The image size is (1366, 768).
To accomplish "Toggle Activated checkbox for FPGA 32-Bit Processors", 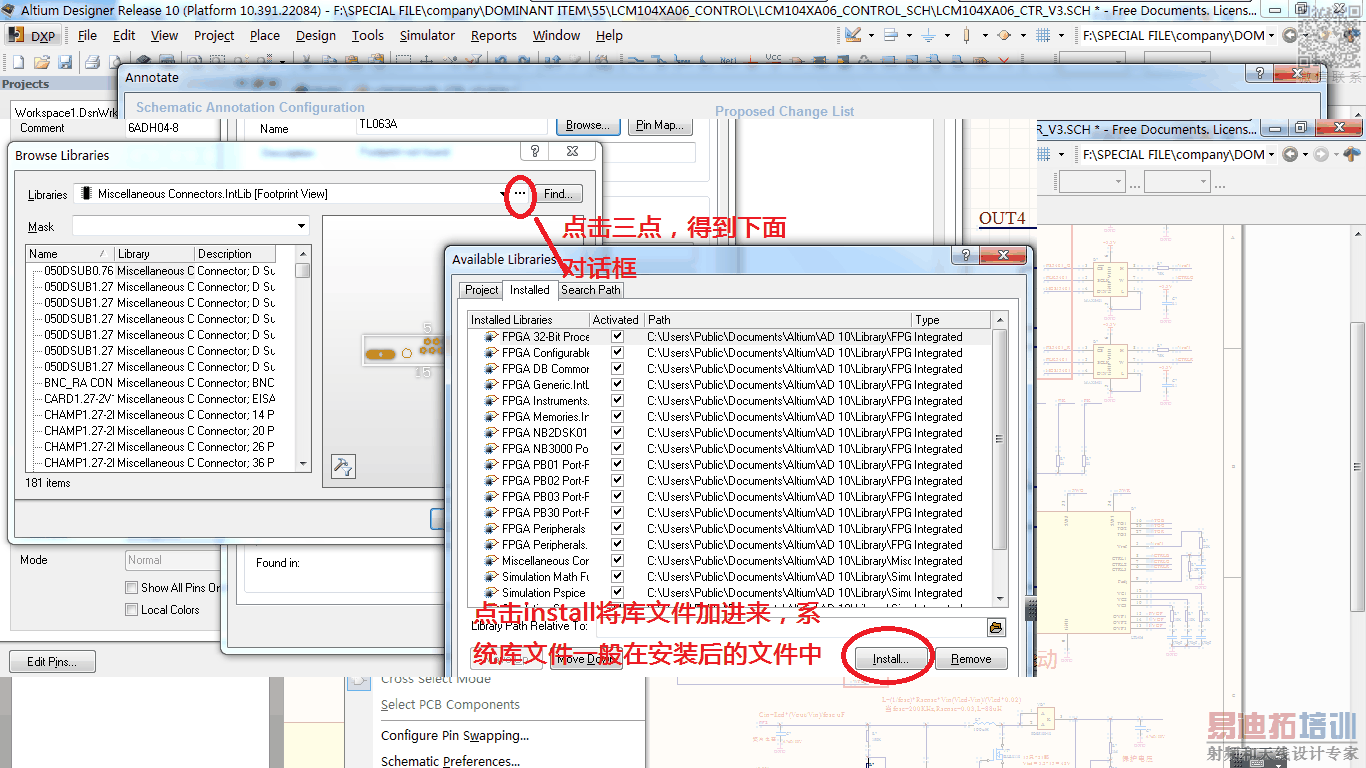I will point(617,337).
